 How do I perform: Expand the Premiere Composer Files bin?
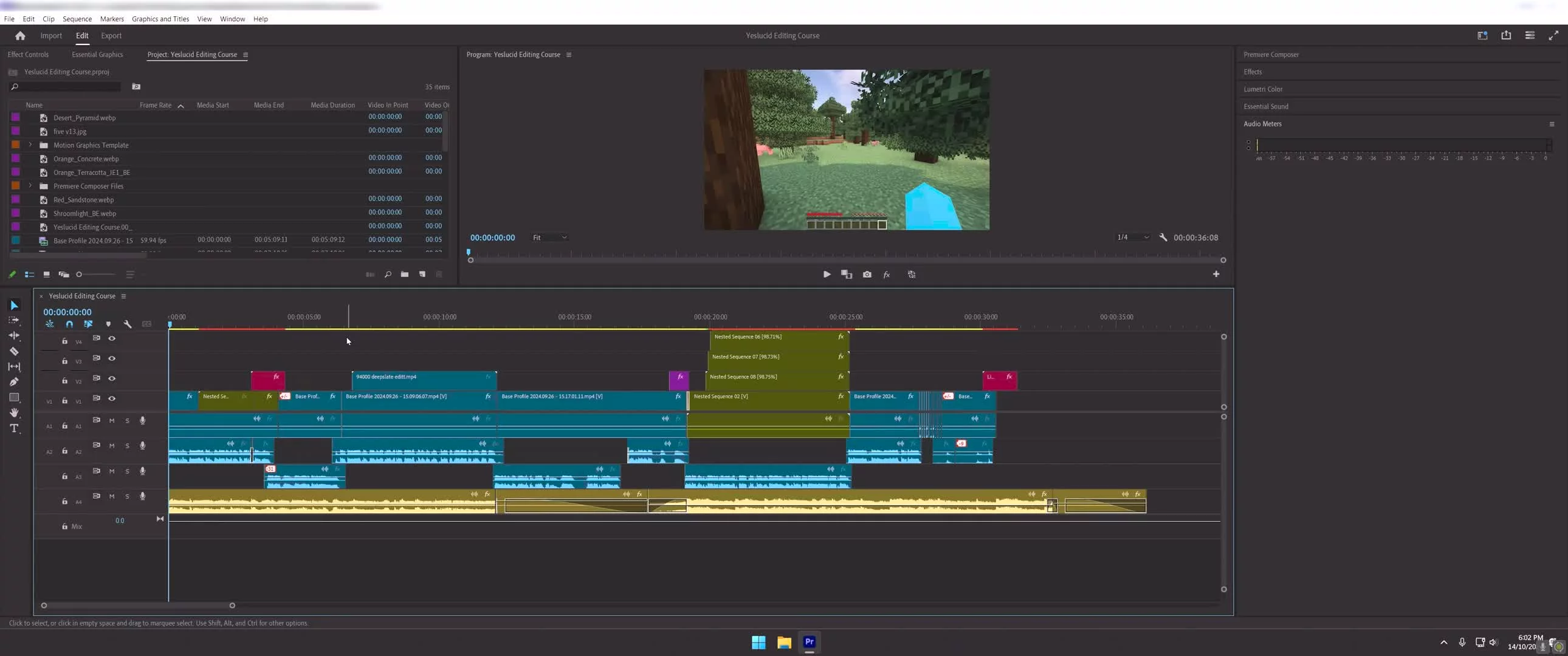tap(30, 186)
